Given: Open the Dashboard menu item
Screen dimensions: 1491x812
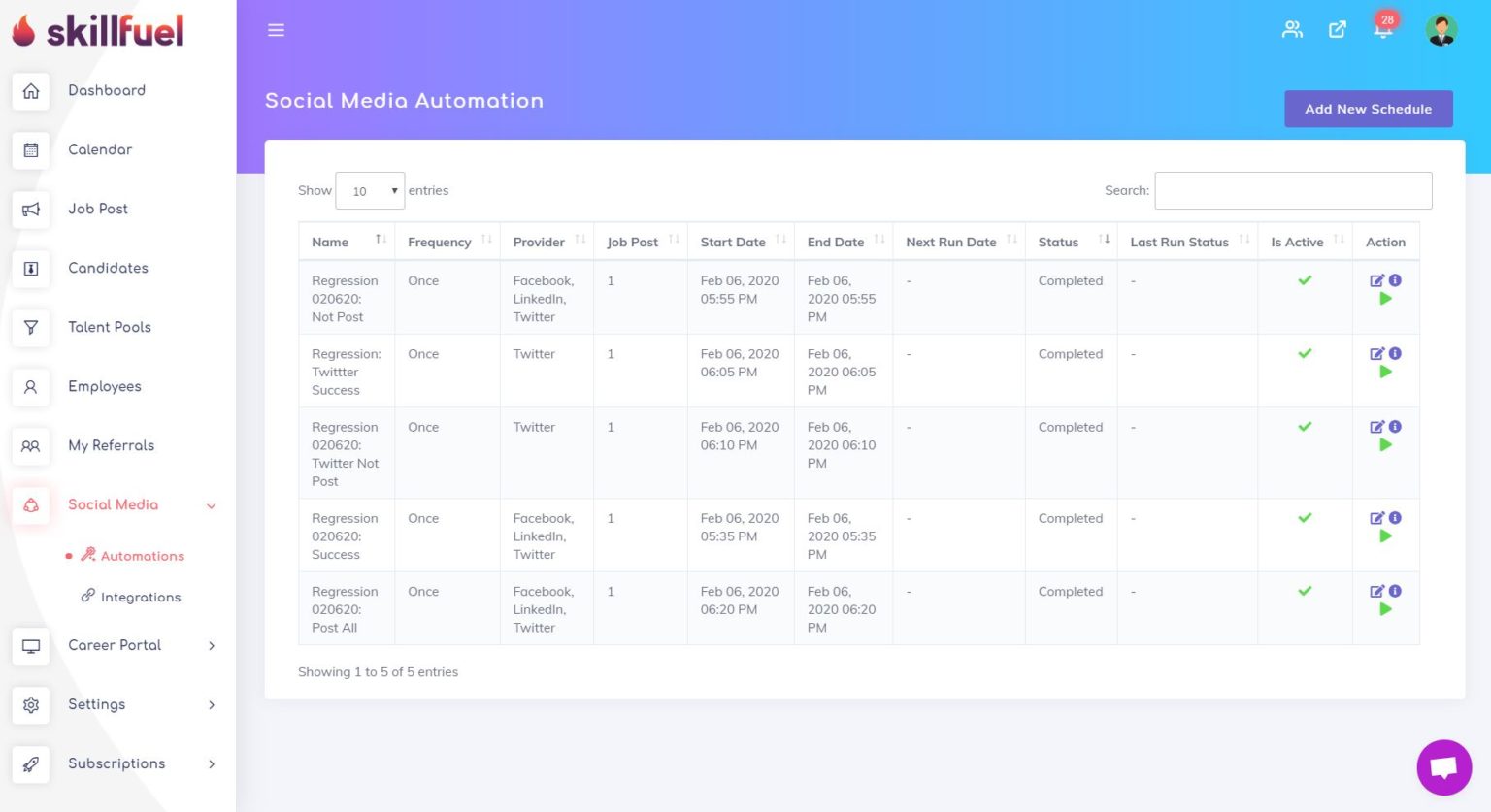Looking at the screenshot, I should click(x=107, y=90).
